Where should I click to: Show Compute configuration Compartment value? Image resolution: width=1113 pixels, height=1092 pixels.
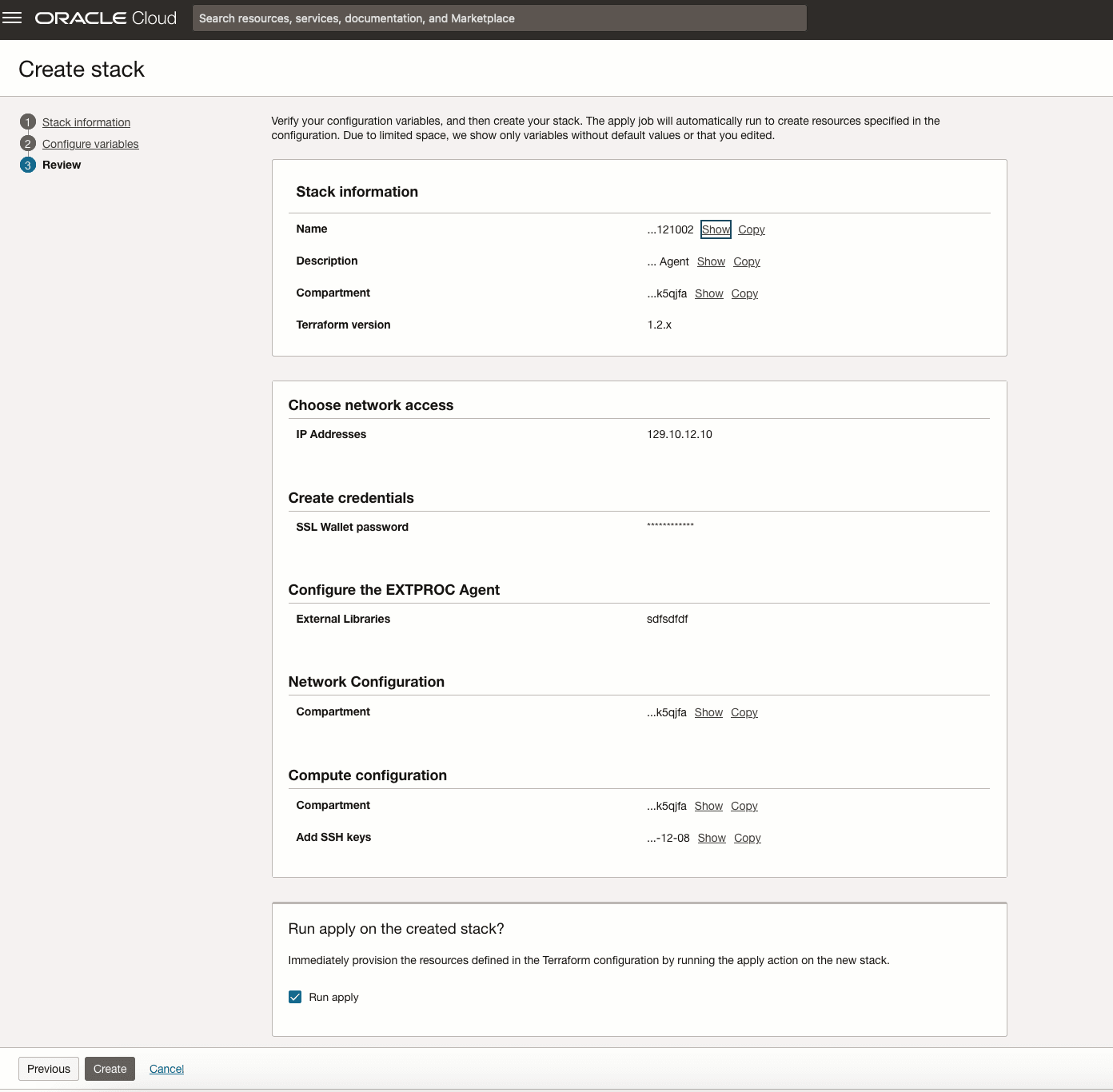[x=708, y=806]
